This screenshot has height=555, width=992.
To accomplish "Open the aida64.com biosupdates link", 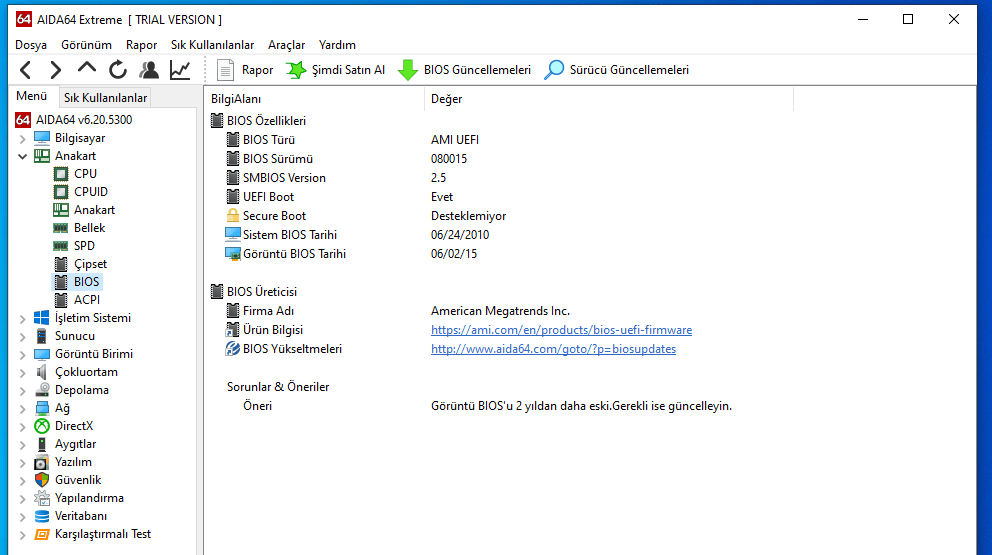I will pyautogui.click(x=553, y=349).
